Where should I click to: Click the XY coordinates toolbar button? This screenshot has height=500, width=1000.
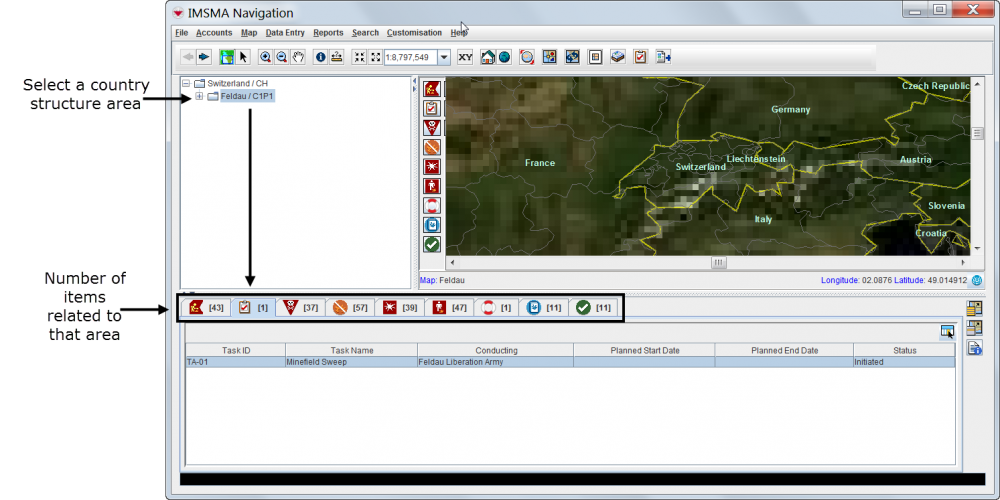click(x=465, y=57)
